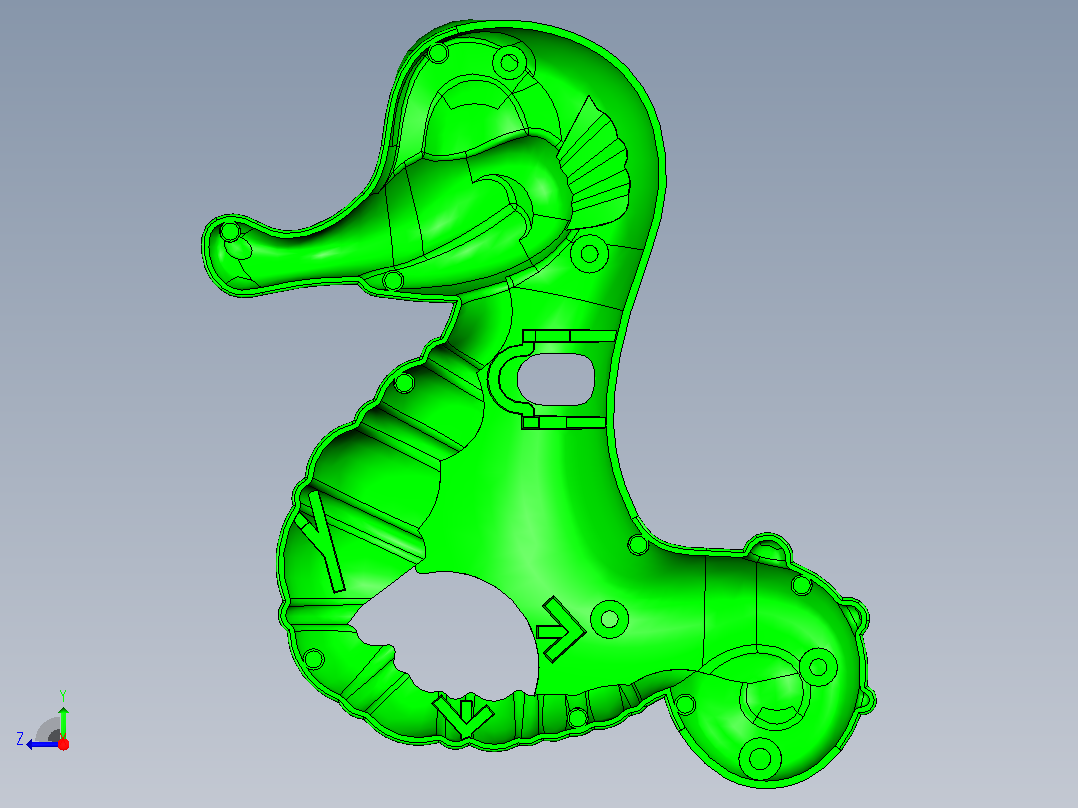
Task: Click the red X axis dot of the triad
Action: [x=63, y=744]
